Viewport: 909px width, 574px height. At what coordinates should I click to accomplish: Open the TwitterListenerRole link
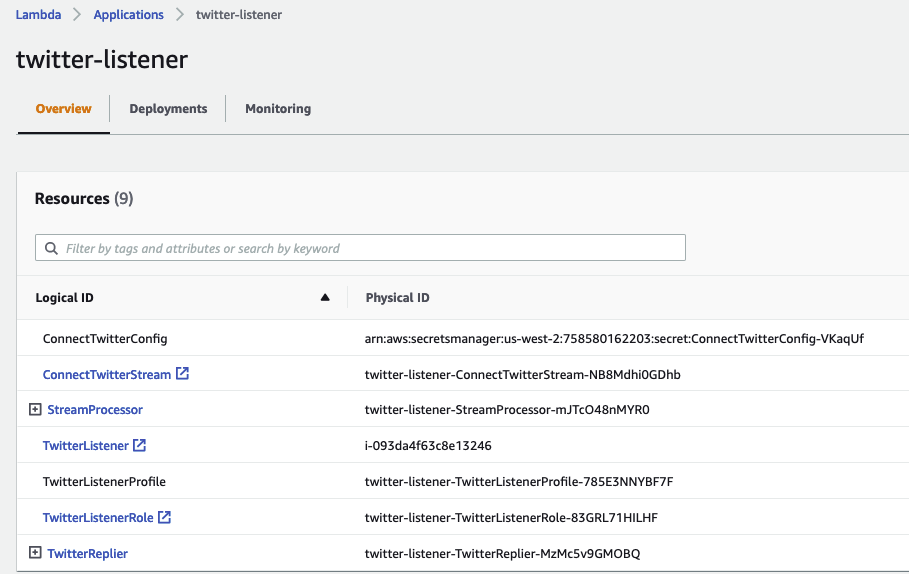pos(98,518)
